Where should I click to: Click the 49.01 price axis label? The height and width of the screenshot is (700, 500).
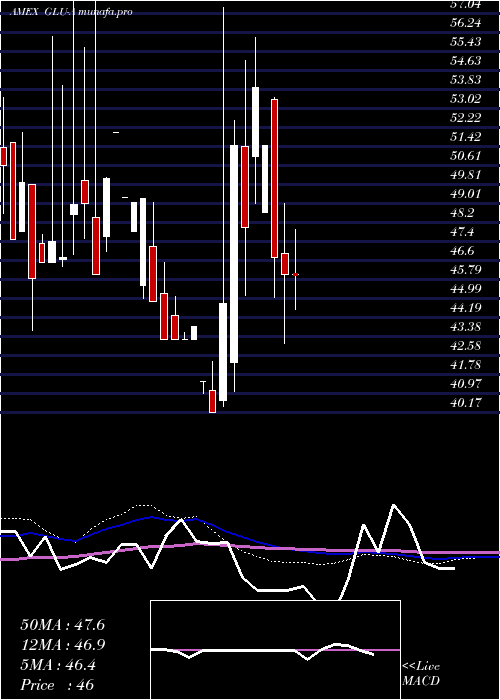coord(465,194)
